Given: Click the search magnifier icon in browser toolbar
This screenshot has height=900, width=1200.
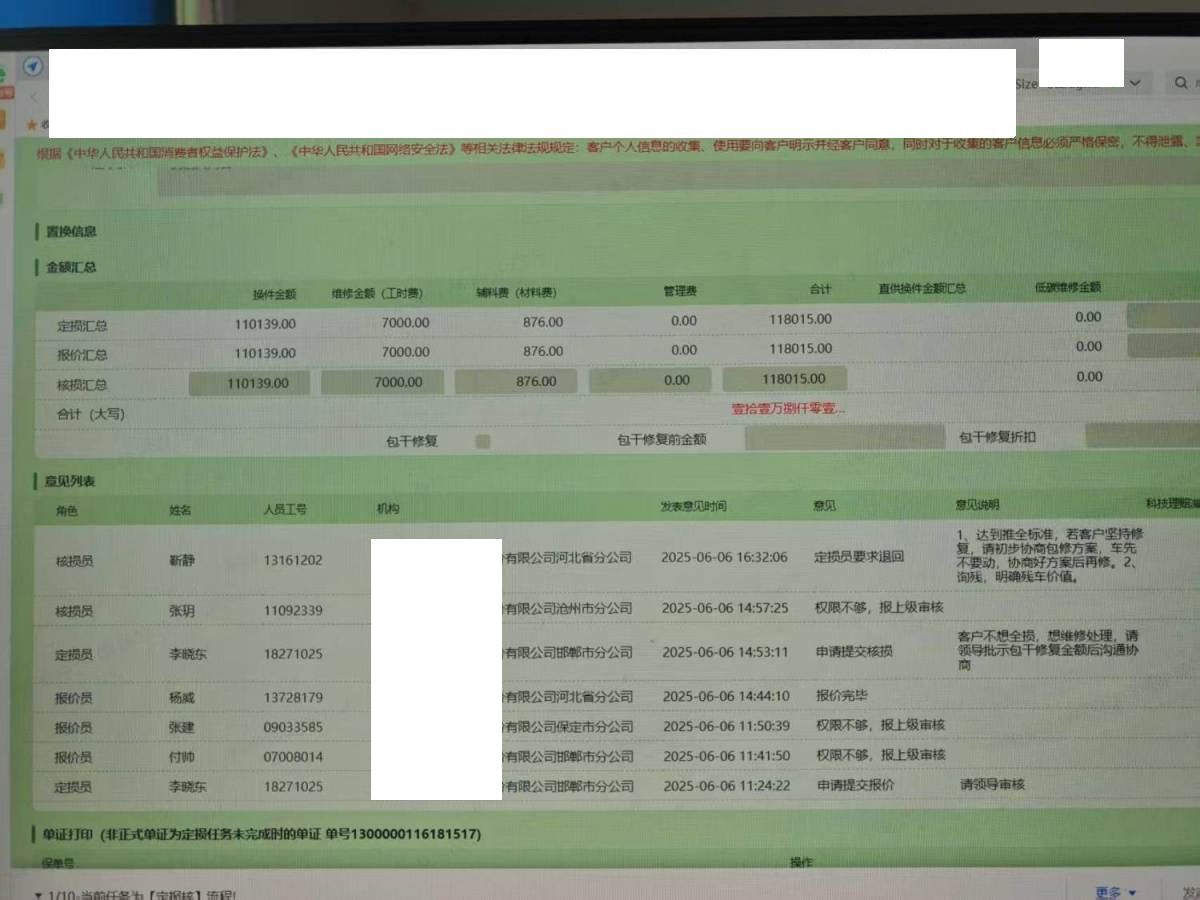Looking at the screenshot, I should (1182, 85).
